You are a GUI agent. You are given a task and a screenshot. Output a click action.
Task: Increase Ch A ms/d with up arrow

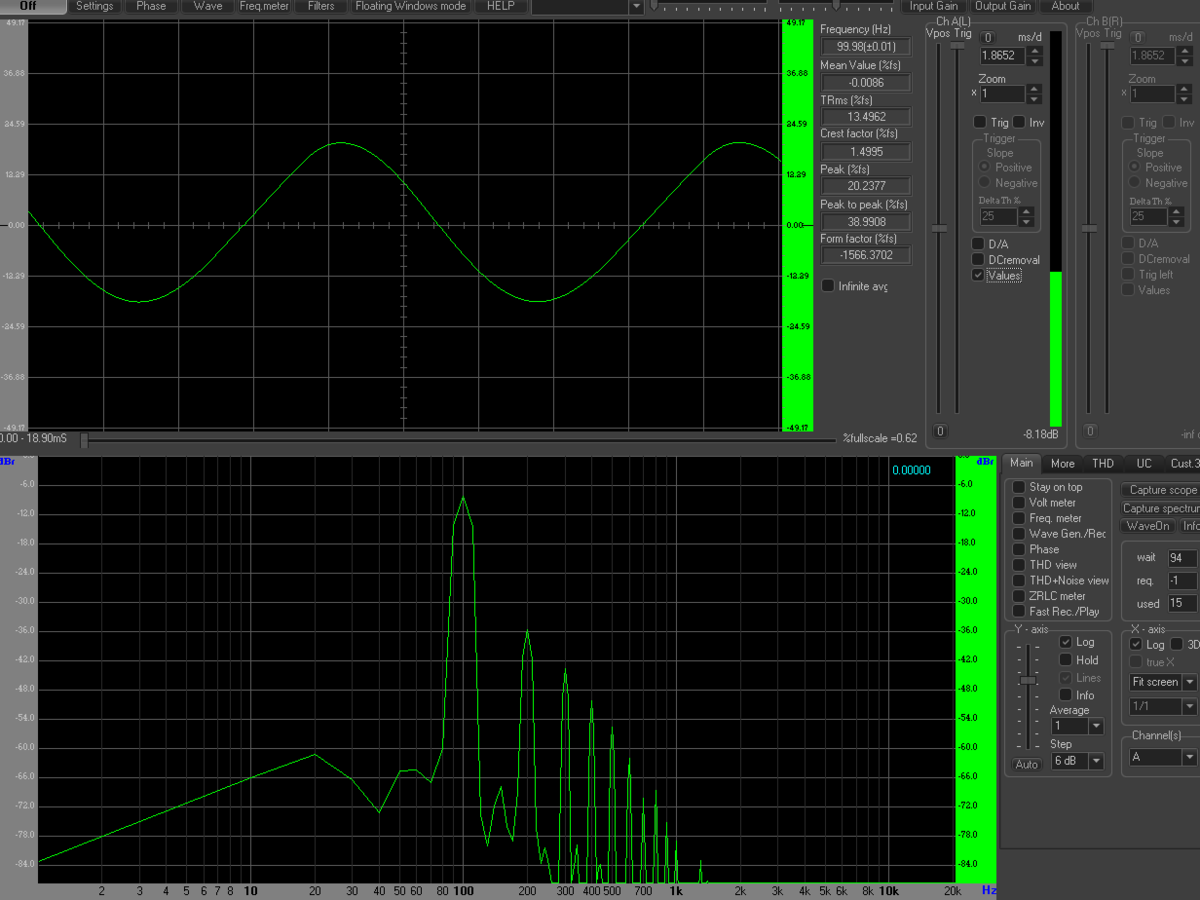point(1034,52)
